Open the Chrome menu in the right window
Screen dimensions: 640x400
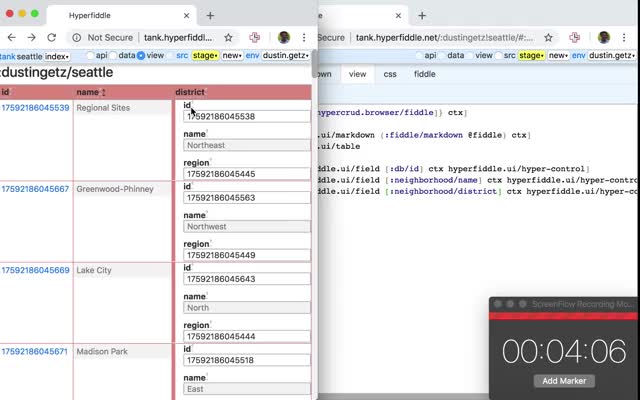click(626, 37)
